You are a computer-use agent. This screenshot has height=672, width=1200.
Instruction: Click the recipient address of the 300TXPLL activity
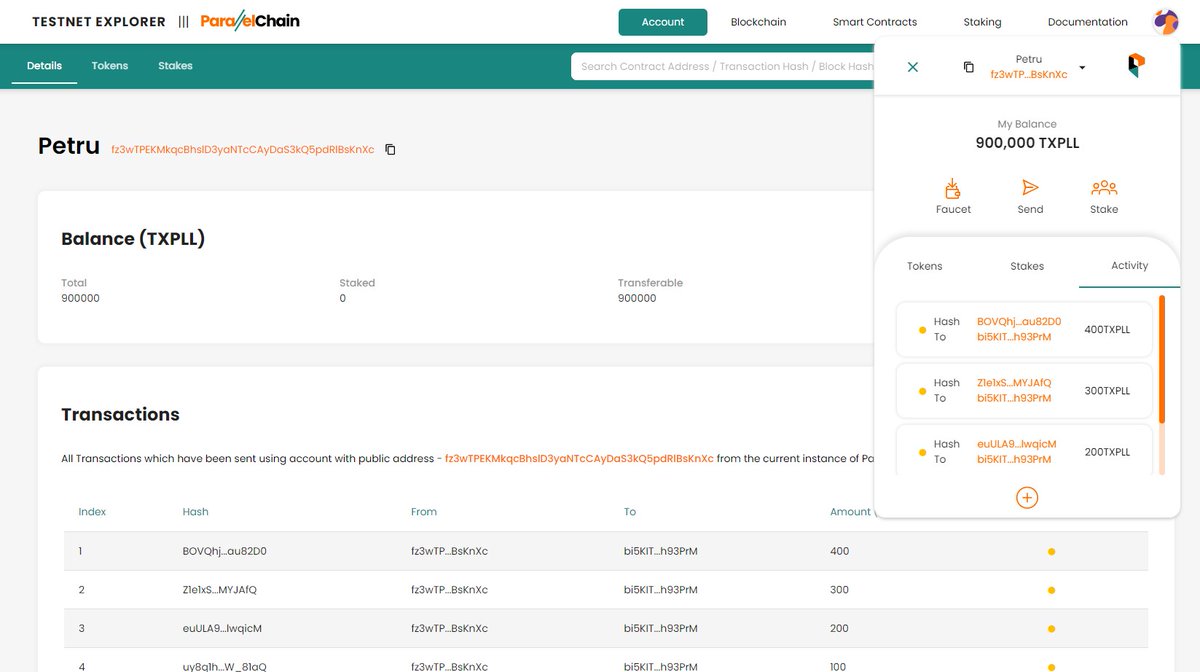(x=1014, y=399)
